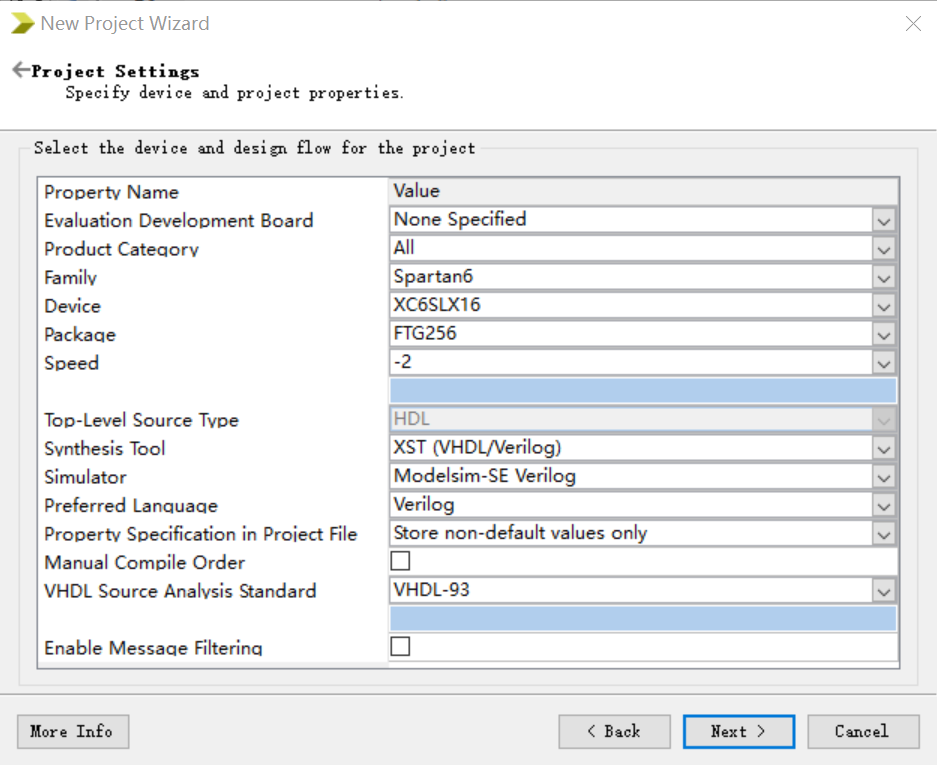Enable Manual Compile Order

pos(399,561)
